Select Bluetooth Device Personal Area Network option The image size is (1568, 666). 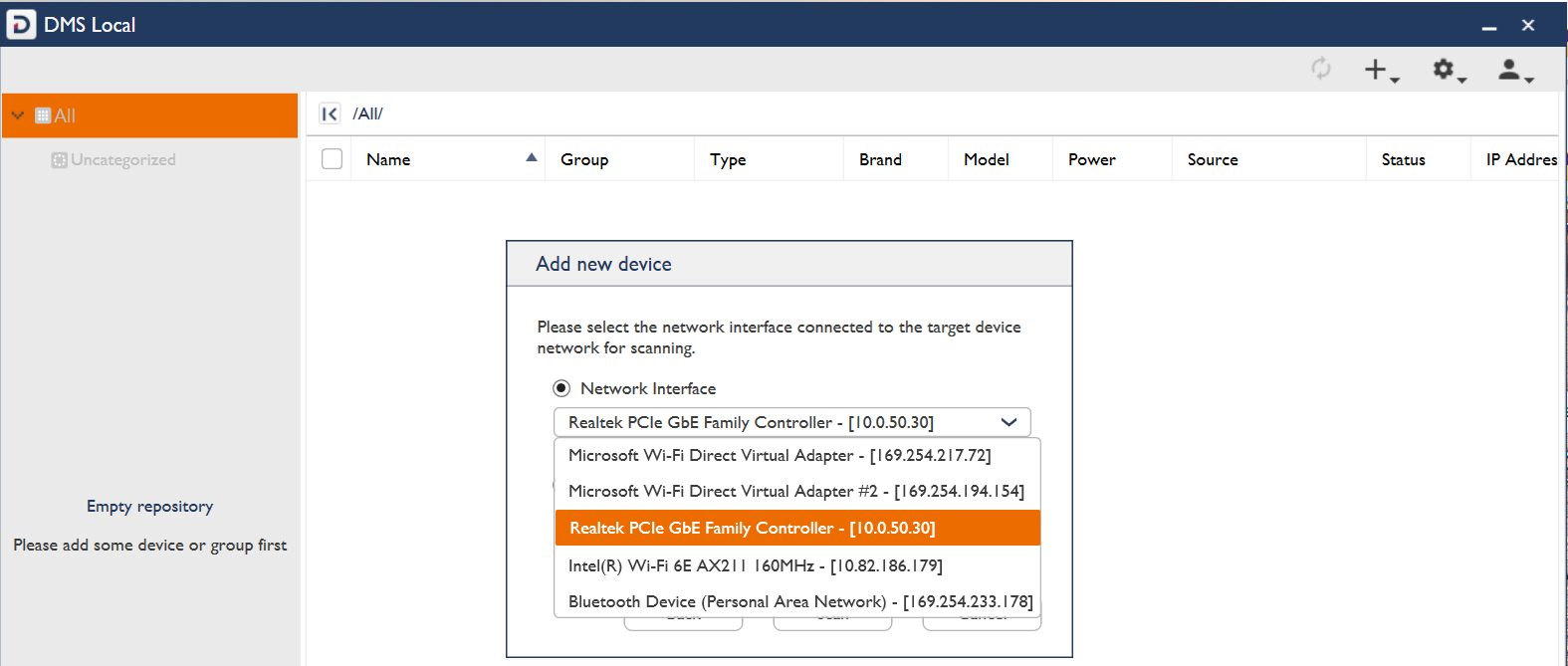799,601
